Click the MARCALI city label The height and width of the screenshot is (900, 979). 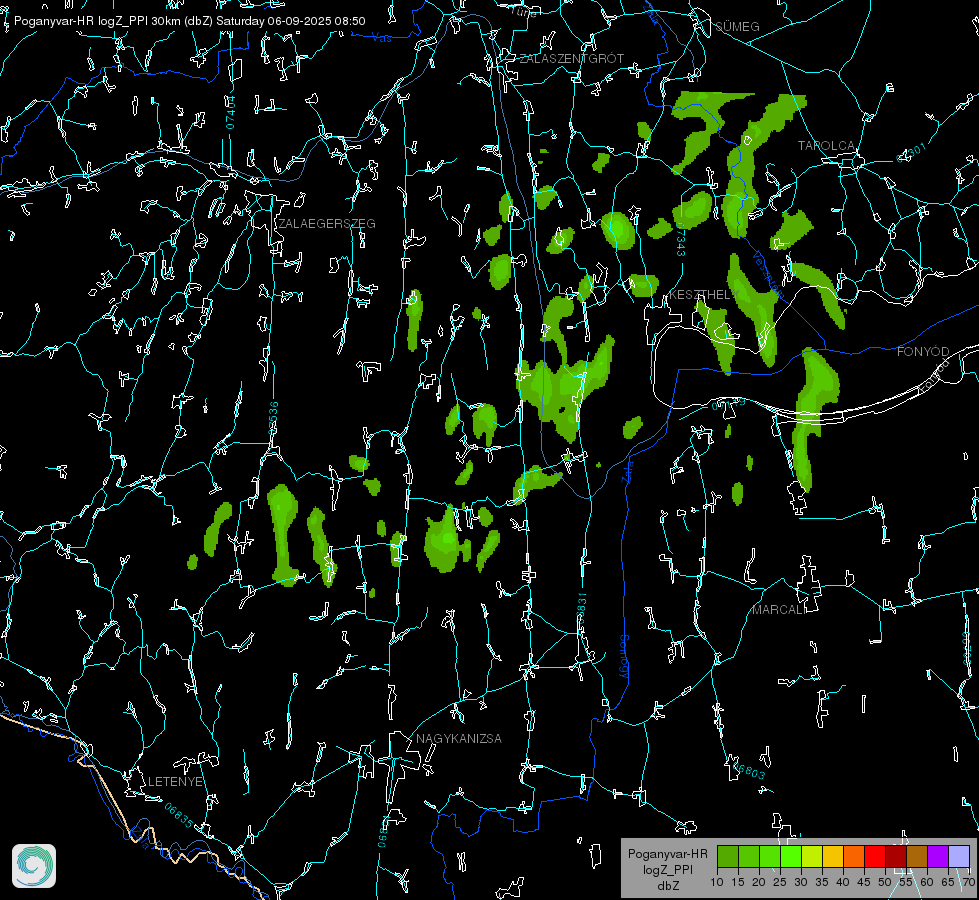779,610
